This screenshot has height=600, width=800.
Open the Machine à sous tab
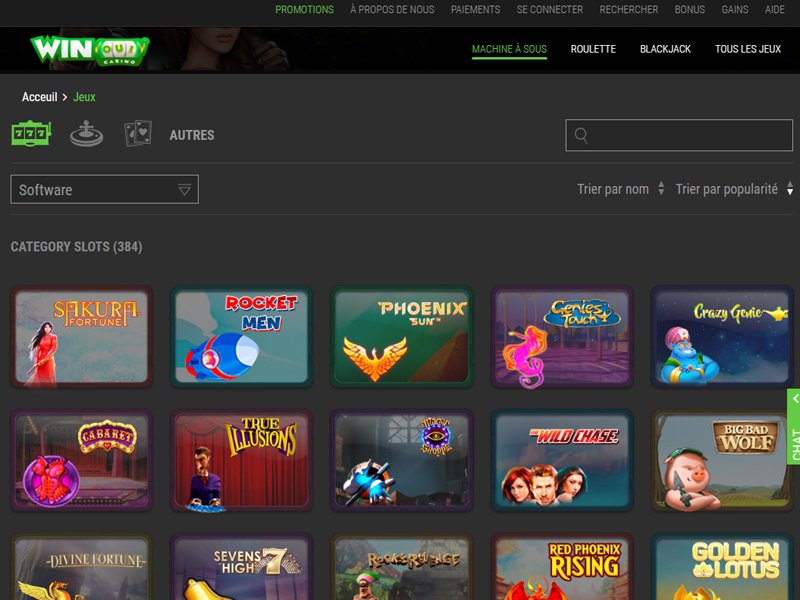[x=509, y=49]
